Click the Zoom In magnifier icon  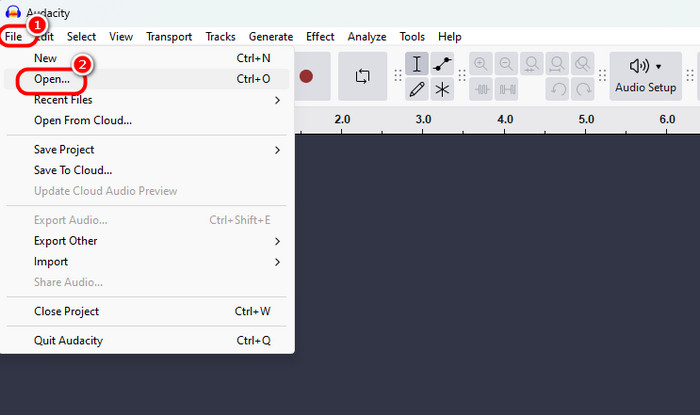(x=481, y=64)
